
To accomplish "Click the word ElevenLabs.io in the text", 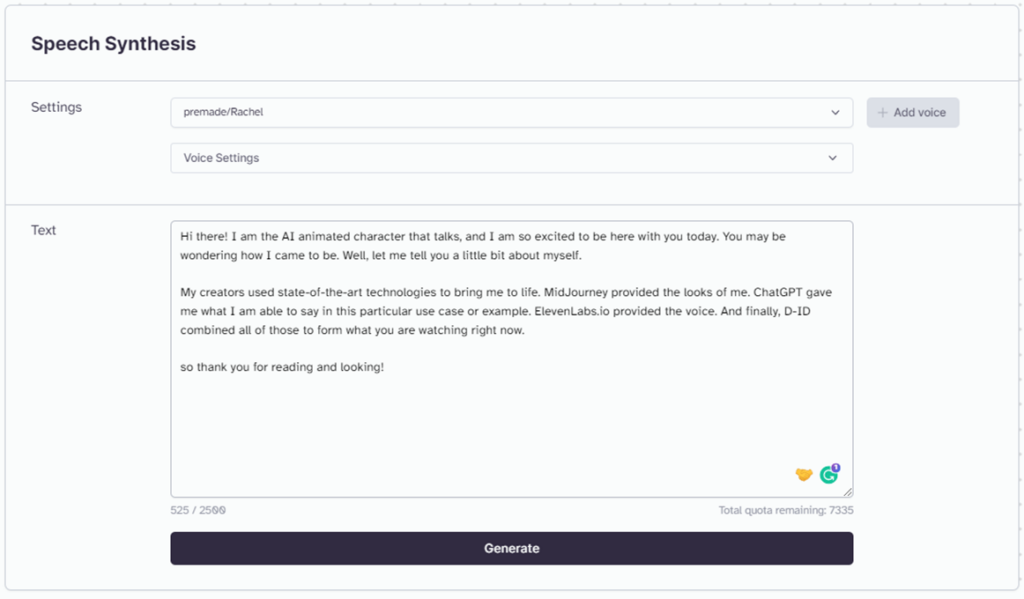I will tap(571, 311).
